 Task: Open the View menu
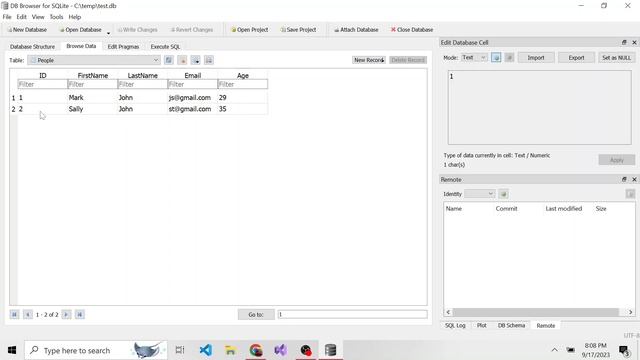(x=38, y=17)
